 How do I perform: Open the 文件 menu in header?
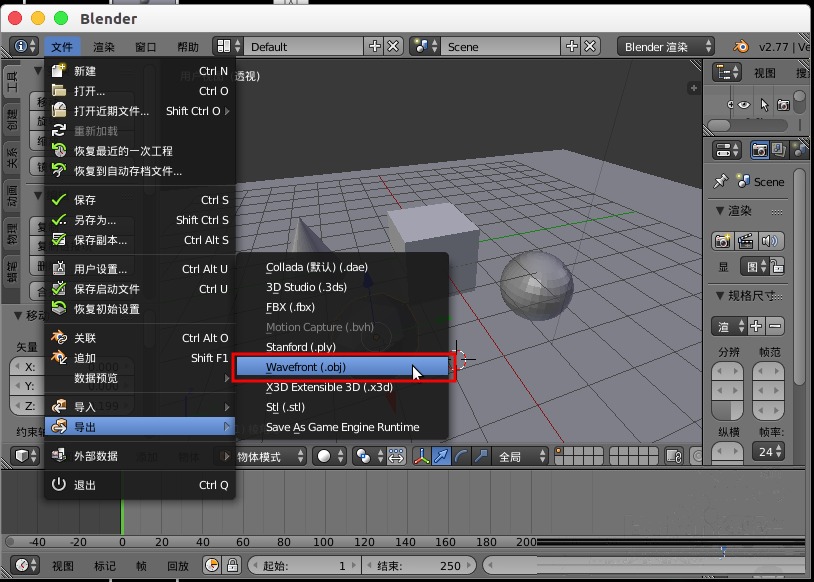(x=62, y=47)
